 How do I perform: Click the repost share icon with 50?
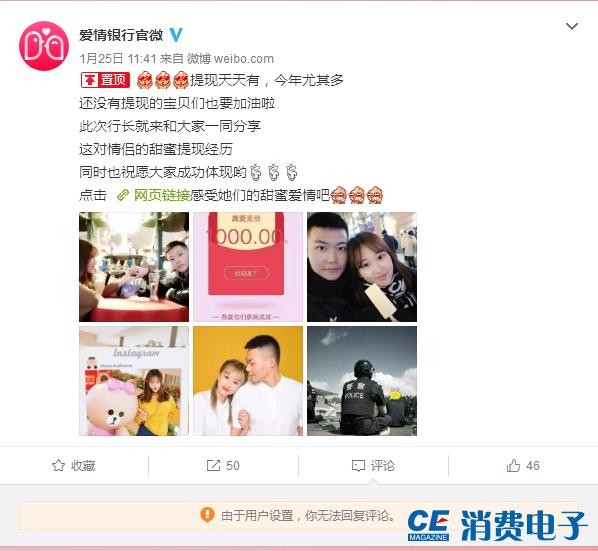click(x=213, y=466)
